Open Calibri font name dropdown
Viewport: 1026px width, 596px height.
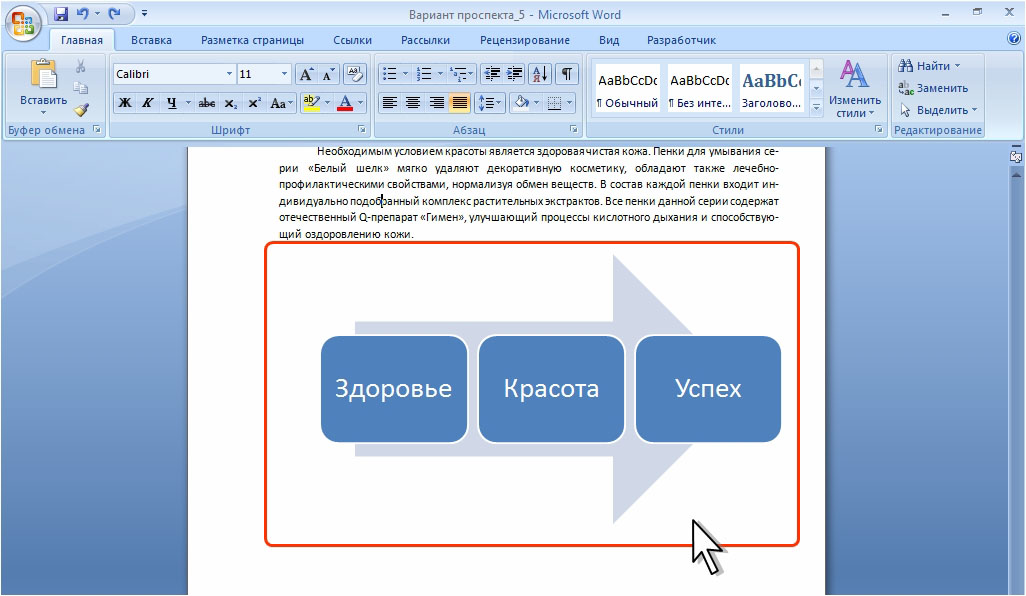pos(229,74)
